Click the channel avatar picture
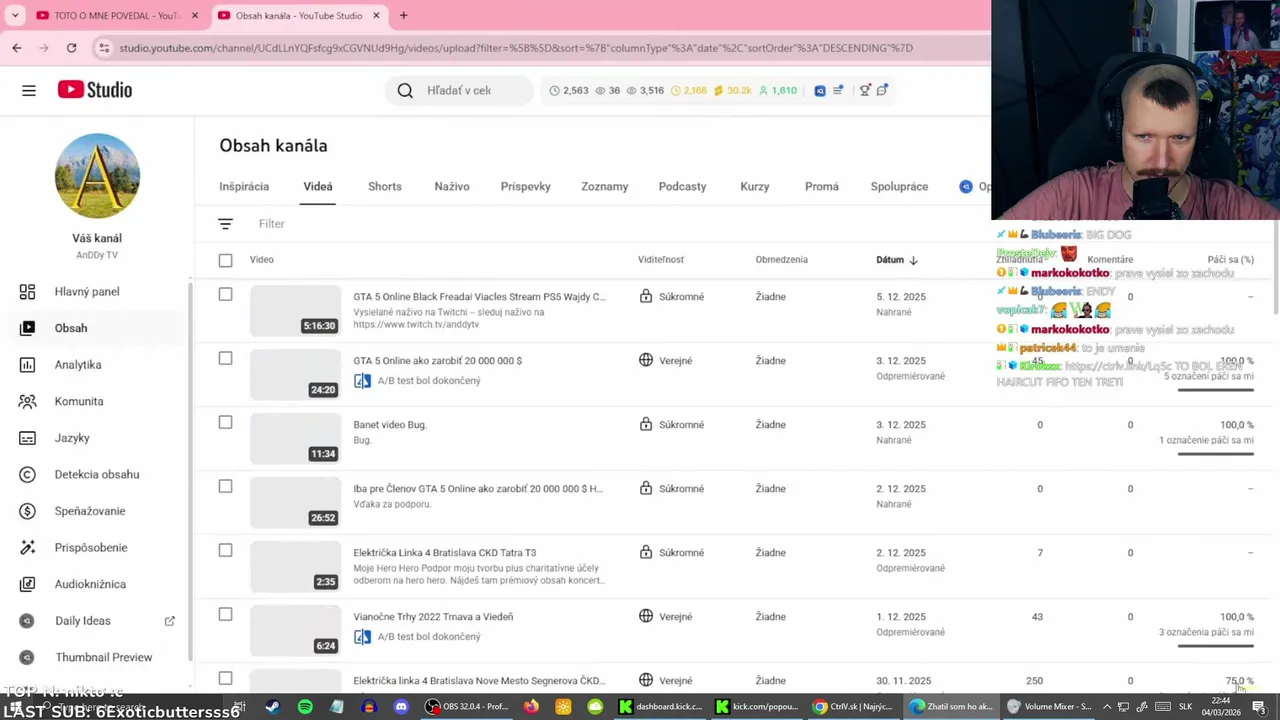 97,176
